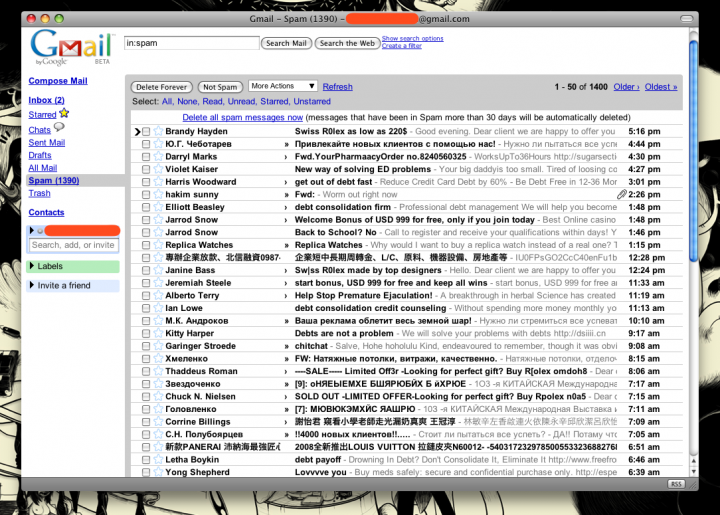Star the Kitty Harper email
The width and height of the screenshot is (720, 515).
click(x=158, y=333)
